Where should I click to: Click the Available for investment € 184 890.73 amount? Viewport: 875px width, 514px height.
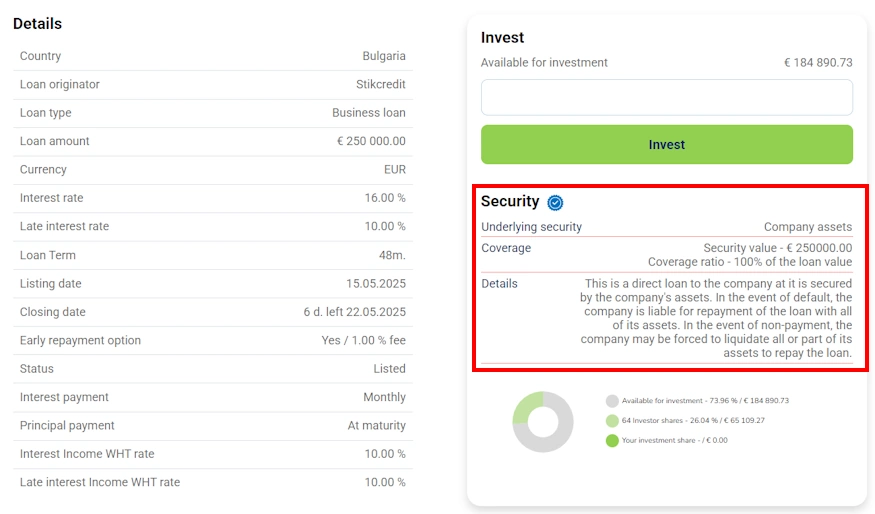pyautogui.click(x=818, y=63)
